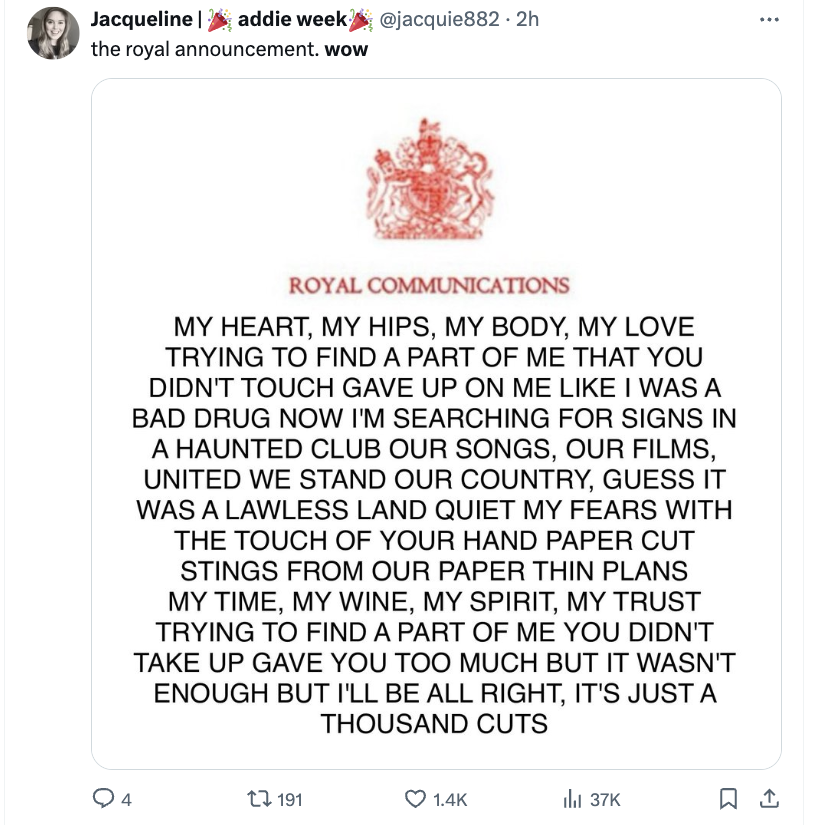831x825 pixels.
Task: Open the 2h timestamp link
Action: [x=526, y=20]
